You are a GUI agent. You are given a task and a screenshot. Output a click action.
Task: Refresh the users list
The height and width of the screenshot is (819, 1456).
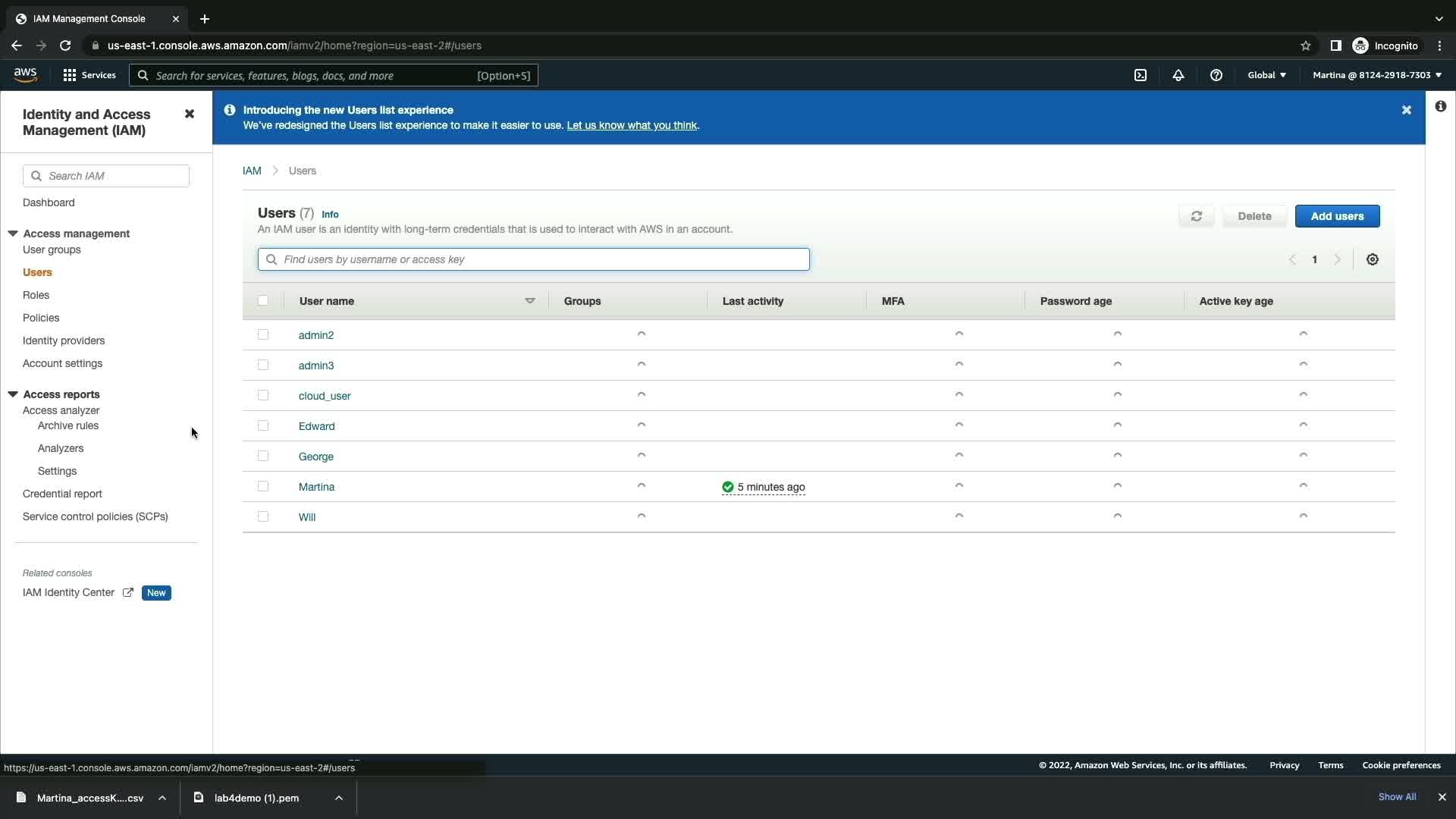(1197, 216)
